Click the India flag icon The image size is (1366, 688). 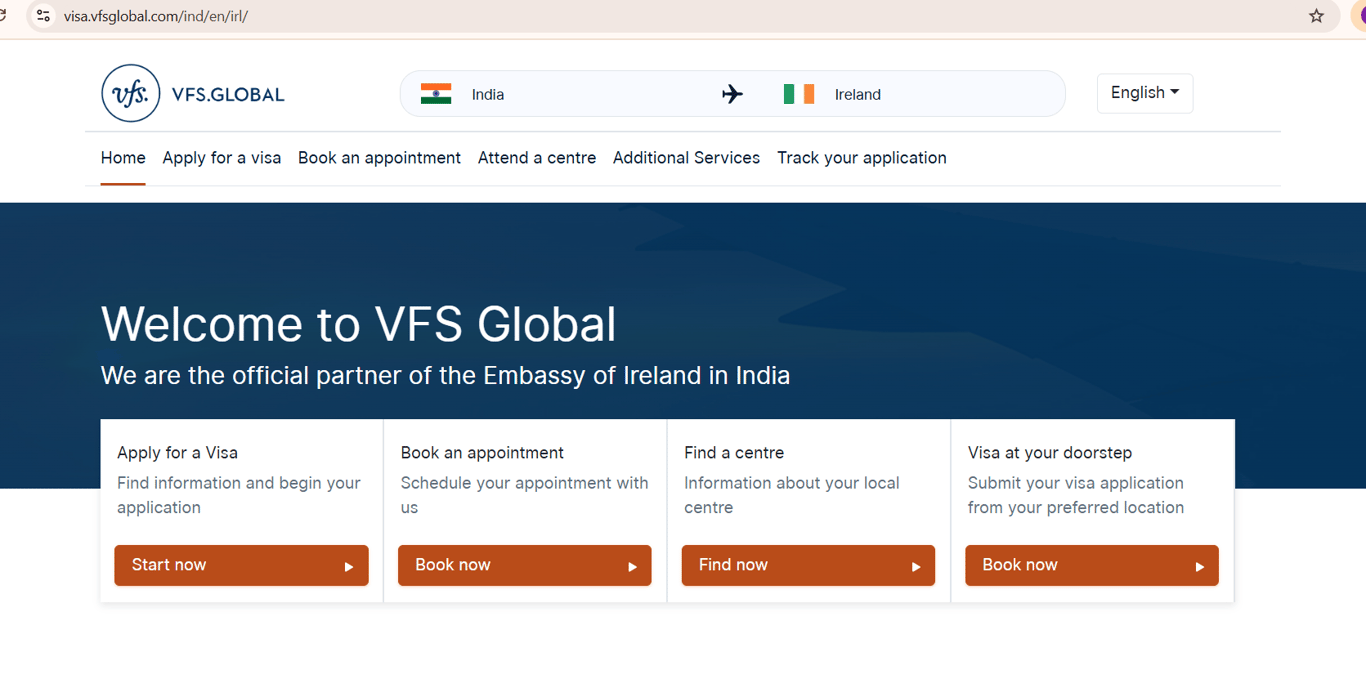pos(436,94)
